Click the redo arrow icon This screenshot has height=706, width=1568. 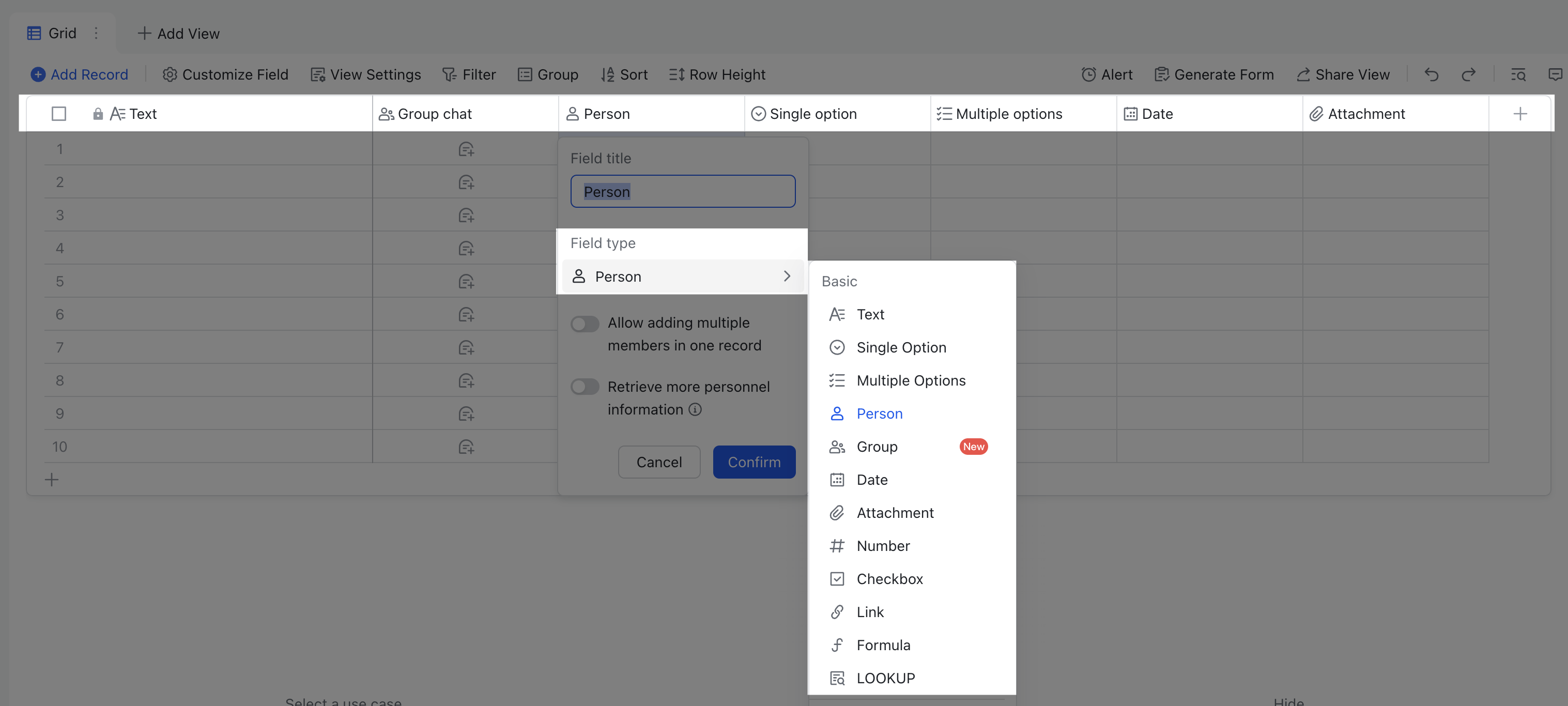pyautogui.click(x=1469, y=74)
